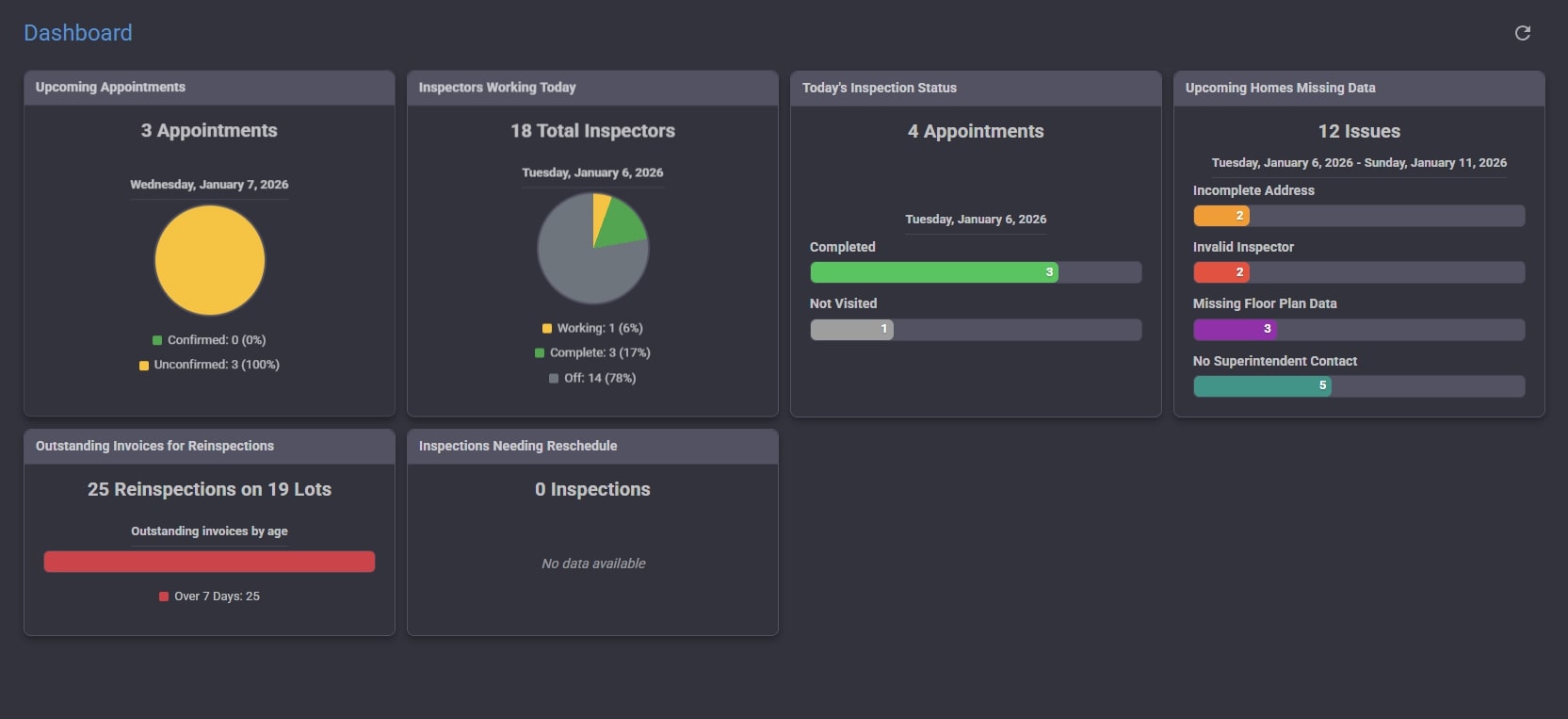
Task: Click inspection status date 'Tuesday, January 6, 2026'
Action: pos(976,220)
